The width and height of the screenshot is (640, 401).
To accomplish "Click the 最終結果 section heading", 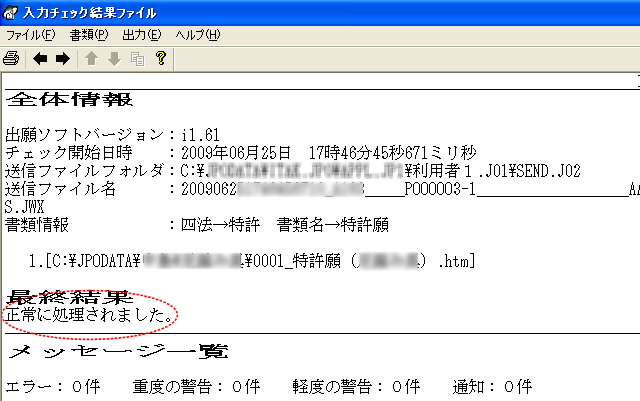I will [x=70, y=298].
